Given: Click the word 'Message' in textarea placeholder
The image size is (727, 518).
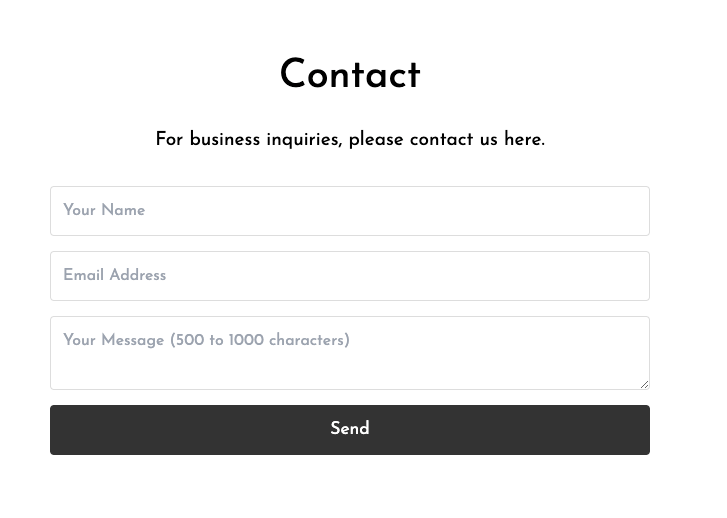Looking at the screenshot, I should (x=133, y=340).
